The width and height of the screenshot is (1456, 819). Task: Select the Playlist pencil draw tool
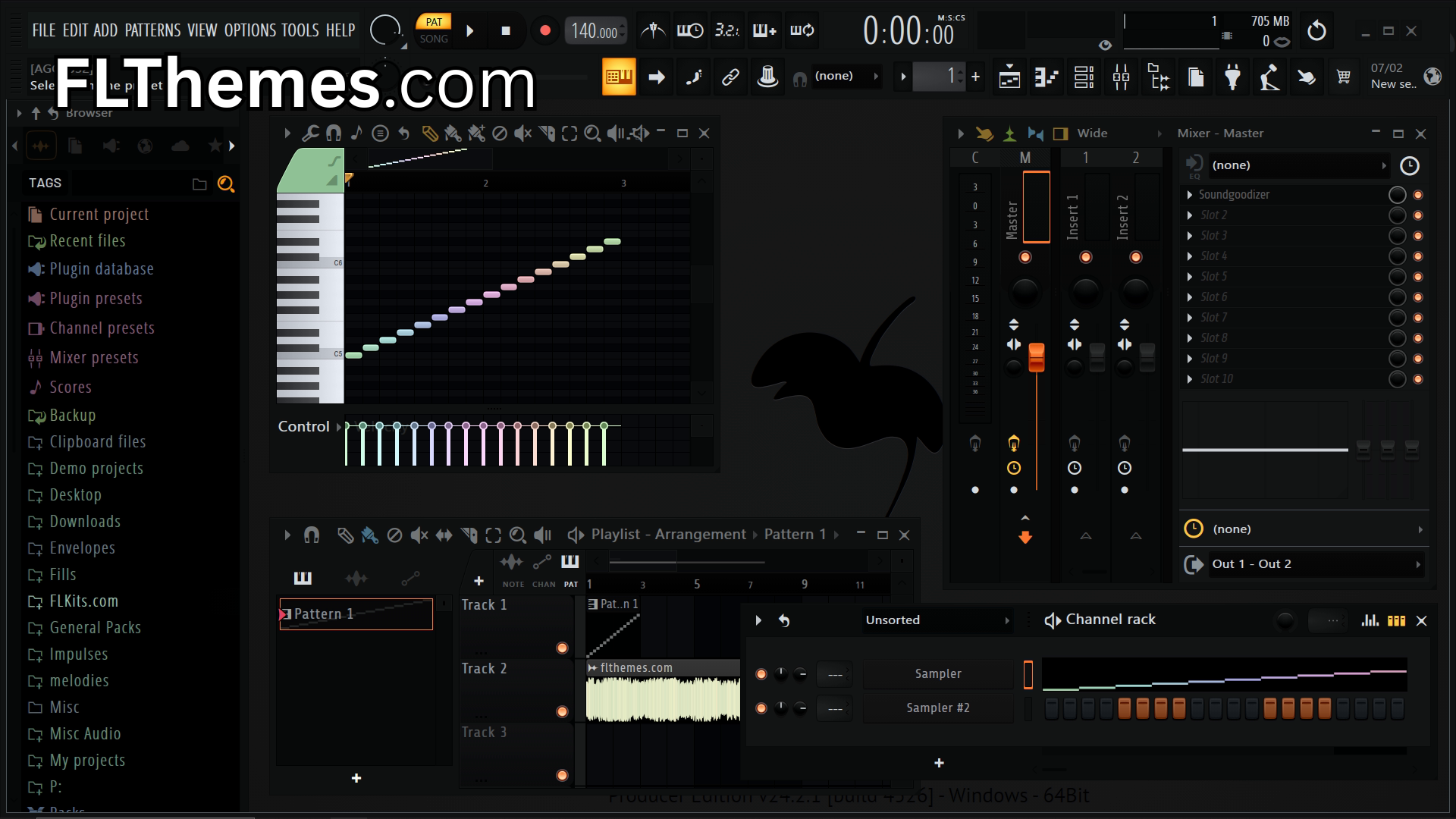click(345, 535)
